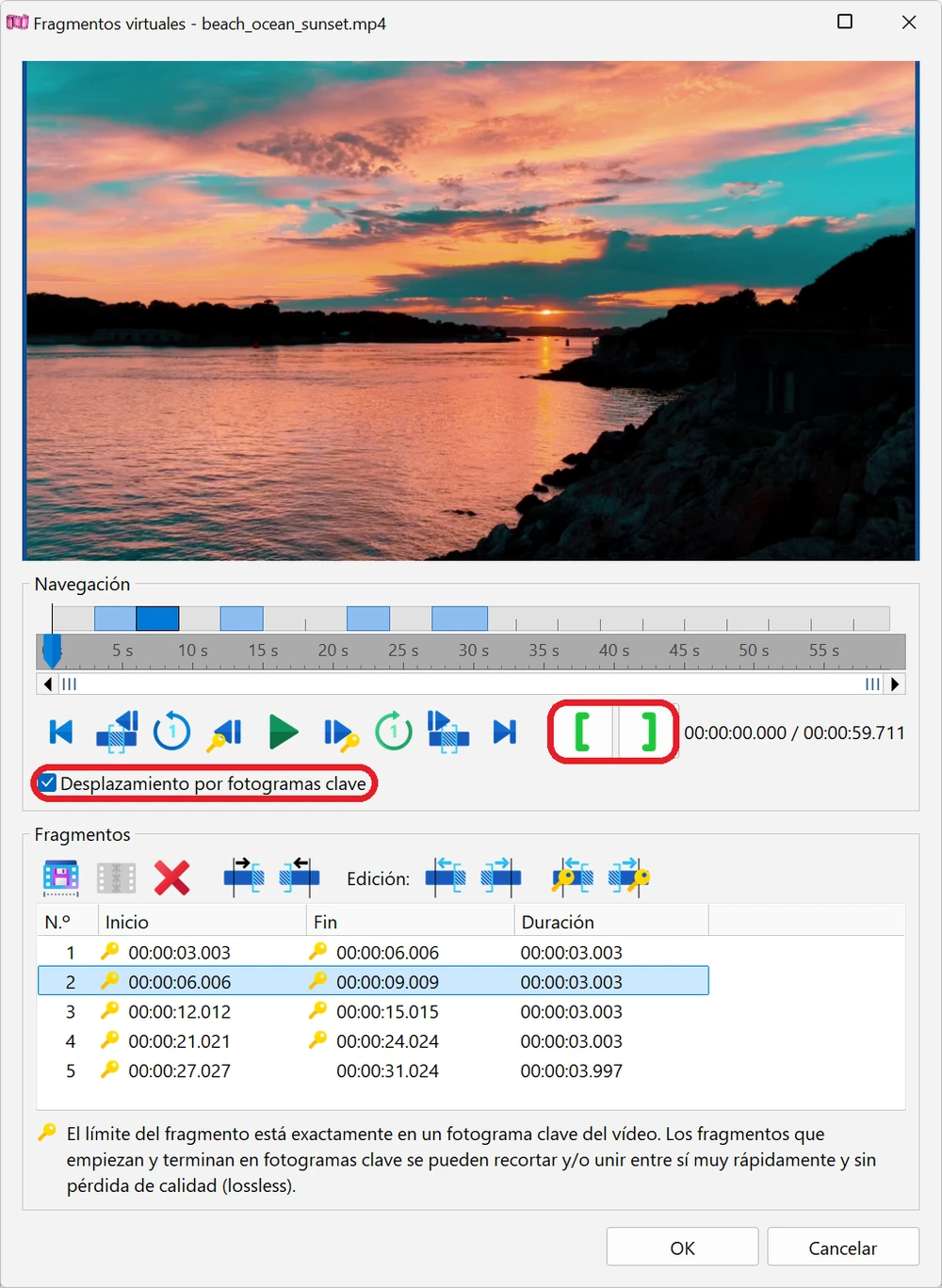Screen dimensions: 942x1288
Task: Click the black right-arrow fragment icon
Action: tap(244, 877)
